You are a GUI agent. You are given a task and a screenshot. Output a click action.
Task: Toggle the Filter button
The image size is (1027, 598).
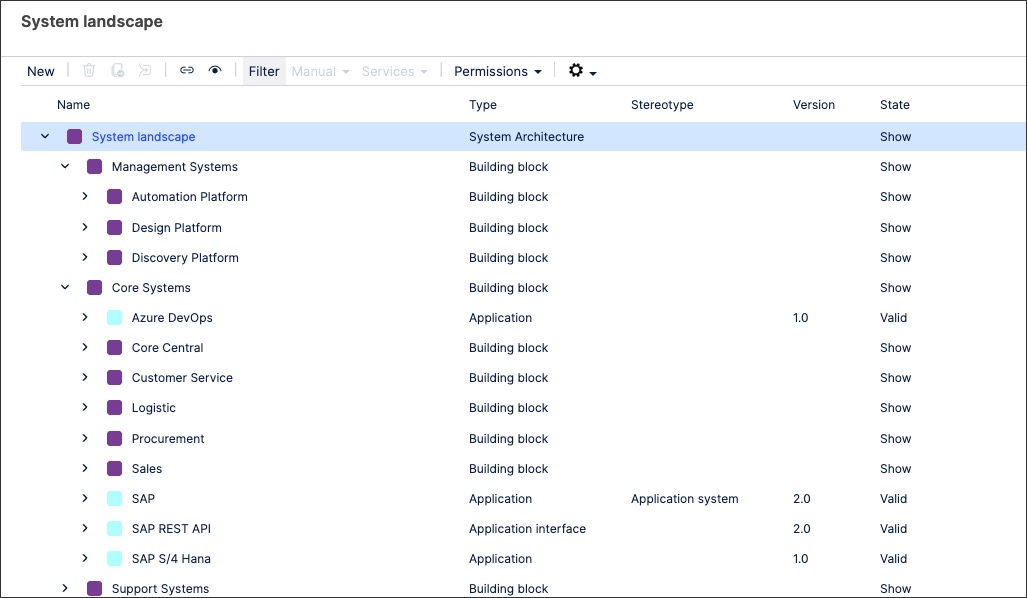(264, 71)
